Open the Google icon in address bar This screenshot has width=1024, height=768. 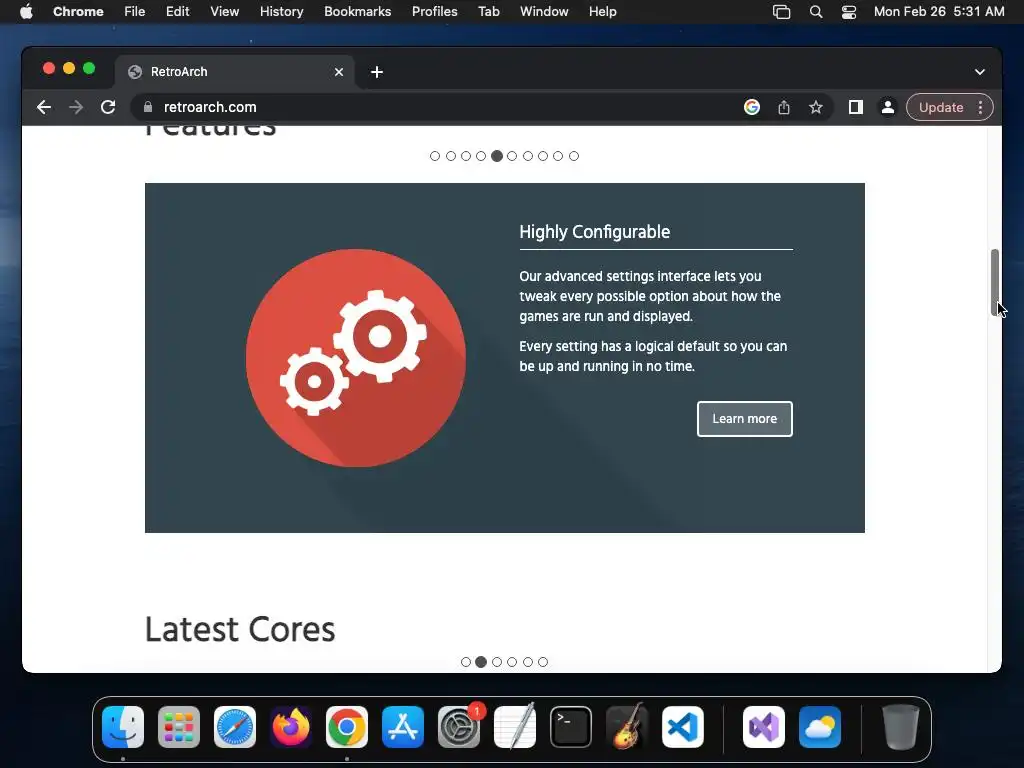752,107
